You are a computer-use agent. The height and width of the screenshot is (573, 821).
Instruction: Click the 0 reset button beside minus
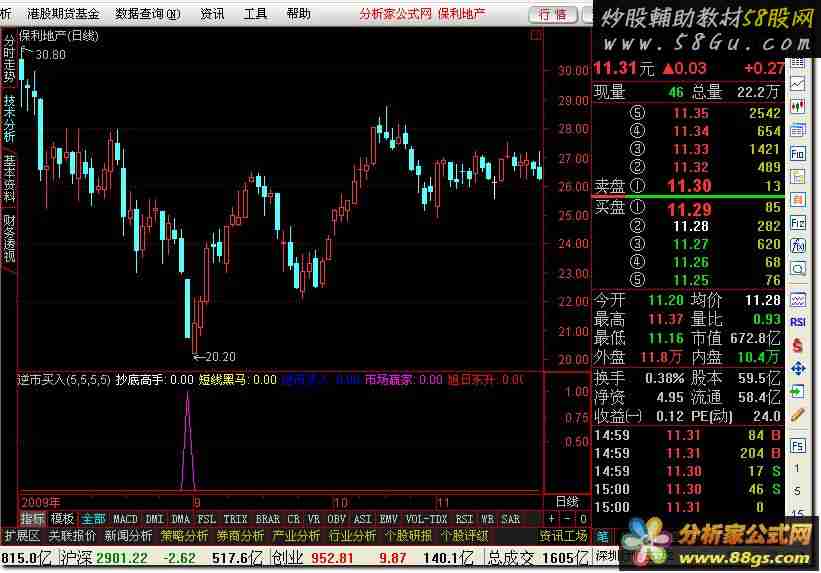pos(583,519)
